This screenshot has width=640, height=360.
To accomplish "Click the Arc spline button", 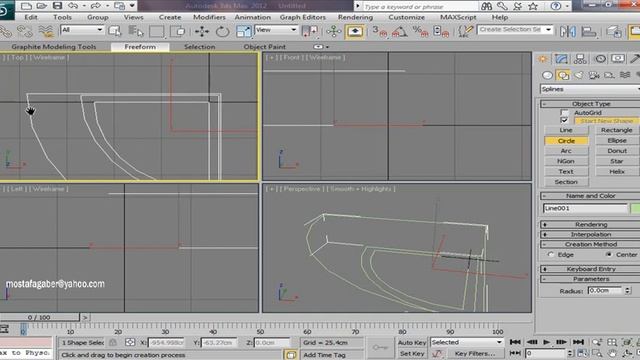I will click(x=566, y=151).
